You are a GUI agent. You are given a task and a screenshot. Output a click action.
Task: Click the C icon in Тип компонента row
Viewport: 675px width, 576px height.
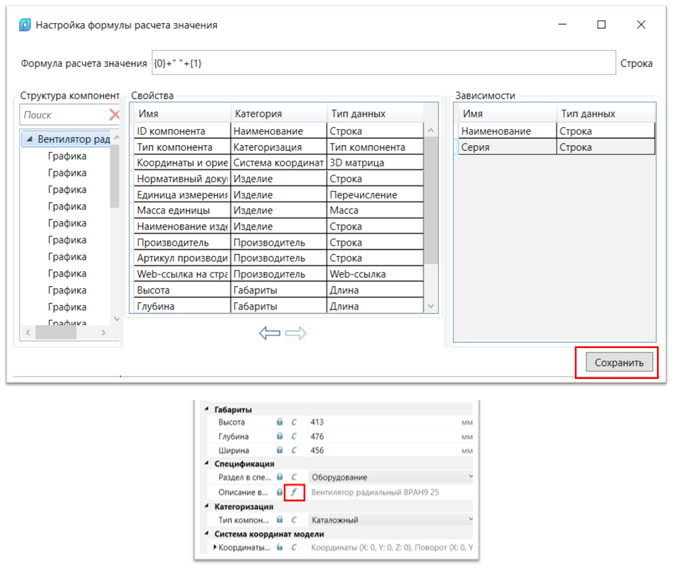click(x=294, y=520)
